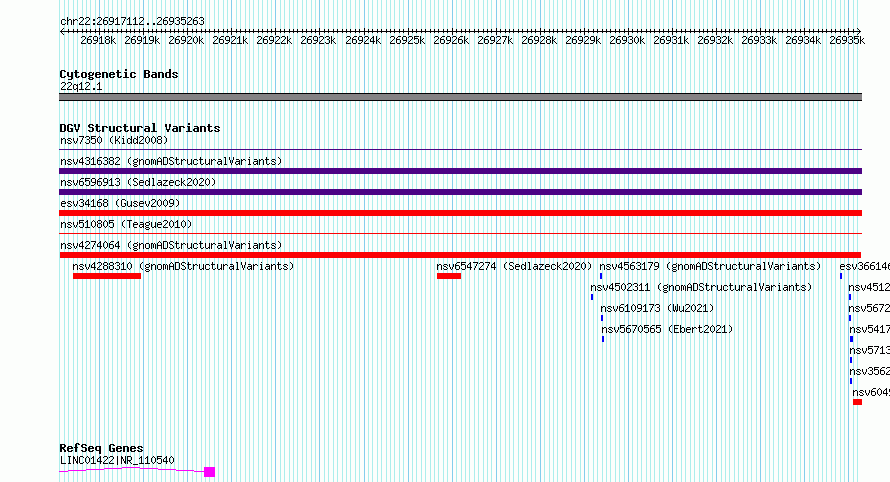Open the nsv5670565 (Ebert2021) label
Screen dimensions: 890x482
[668, 329]
